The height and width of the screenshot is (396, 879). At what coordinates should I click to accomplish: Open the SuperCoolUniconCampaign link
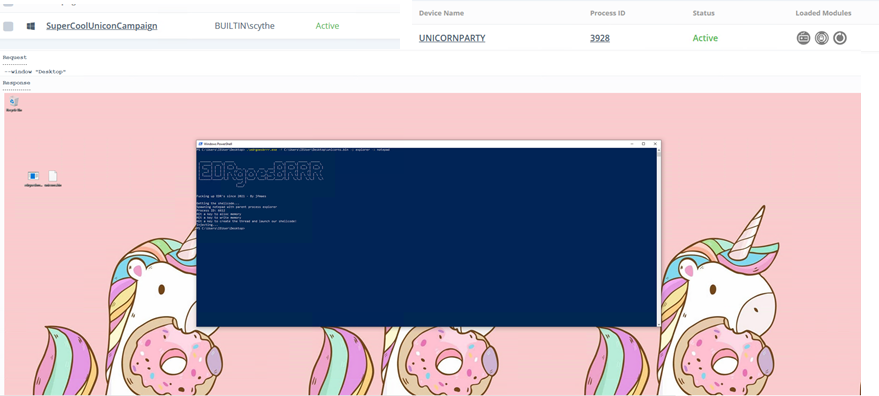[x=101, y=26]
